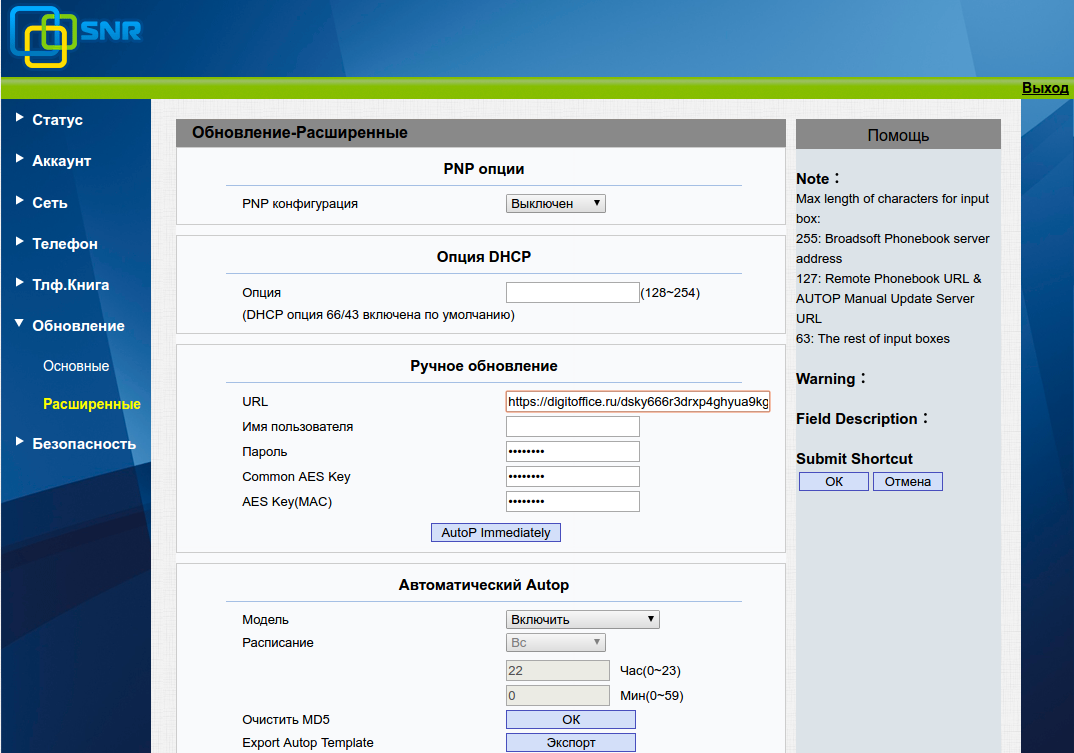The height and width of the screenshot is (753, 1074).
Task: Click the Warning heading in help
Action: click(x=830, y=379)
